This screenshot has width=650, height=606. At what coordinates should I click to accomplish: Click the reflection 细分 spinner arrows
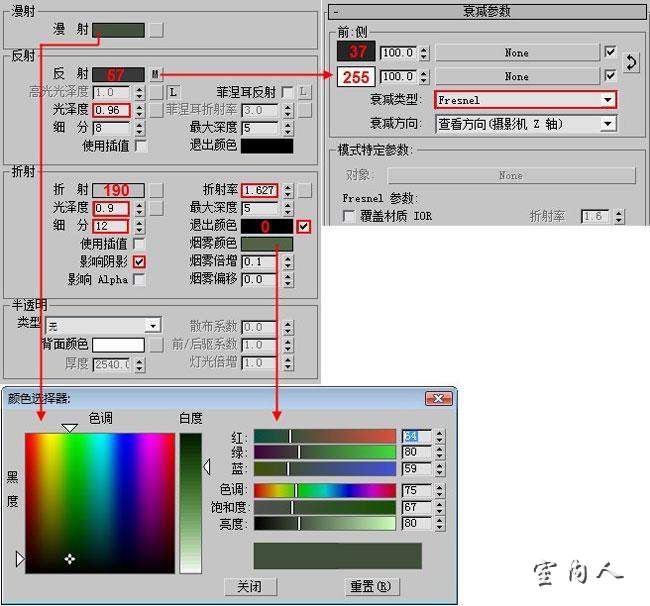(140, 128)
